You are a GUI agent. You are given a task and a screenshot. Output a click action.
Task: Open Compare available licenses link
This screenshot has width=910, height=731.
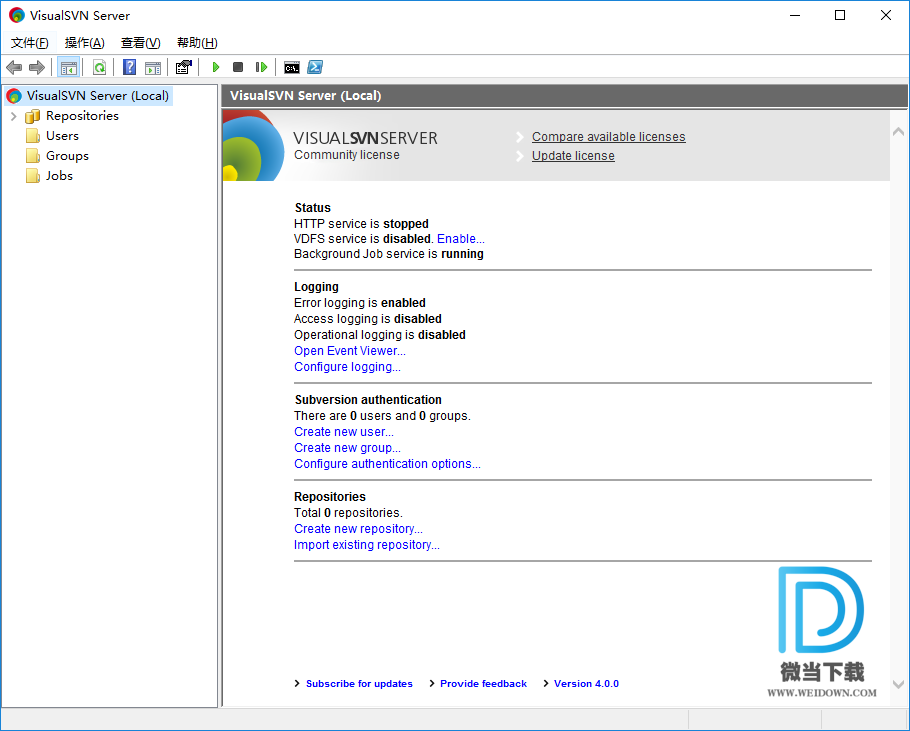[x=608, y=137]
